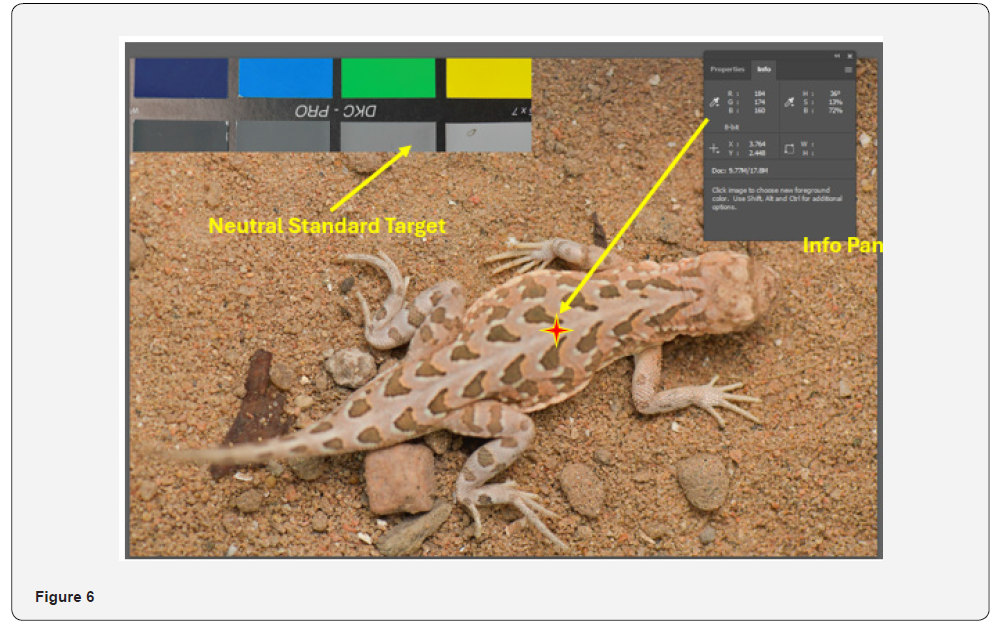The height and width of the screenshot is (631, 999).
Task: Click the eyedropper icon beside HSB readout
Action: [x=789, y=102]
